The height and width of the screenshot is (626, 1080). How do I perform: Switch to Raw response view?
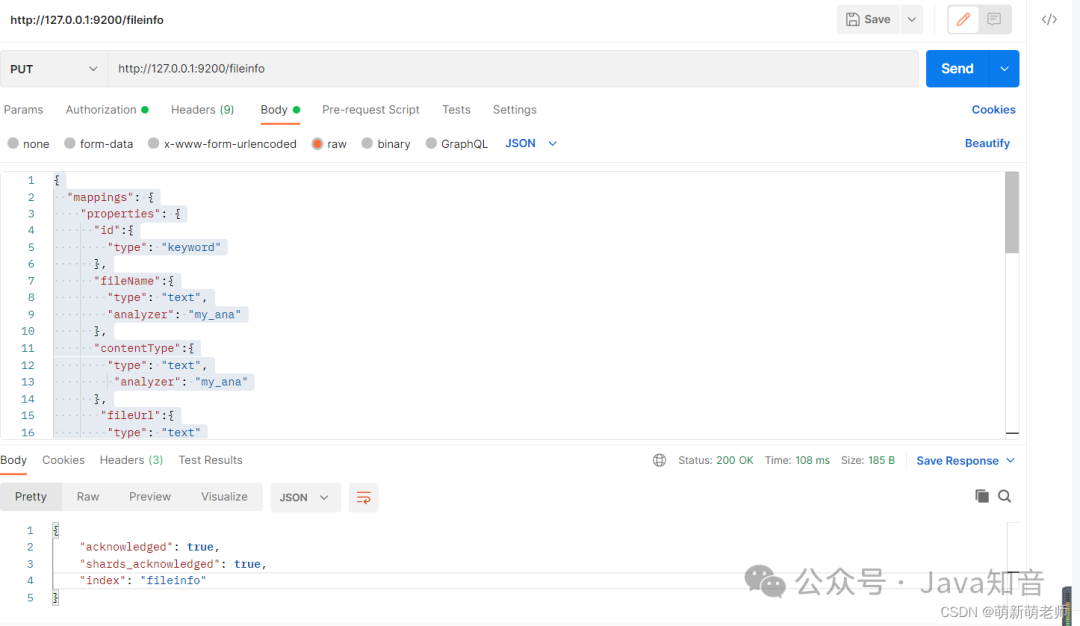pyautogui.click(x=87, y=497)
